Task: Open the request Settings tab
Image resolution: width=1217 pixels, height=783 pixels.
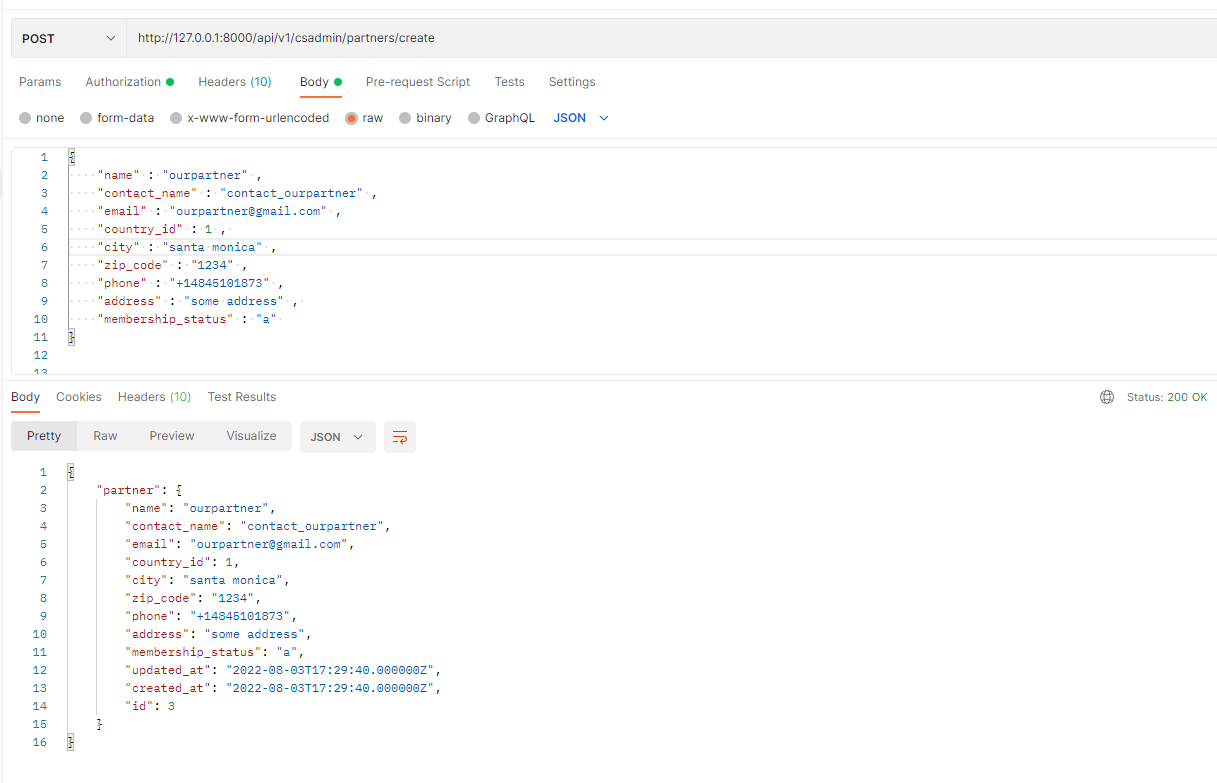Action: point(572,82)
